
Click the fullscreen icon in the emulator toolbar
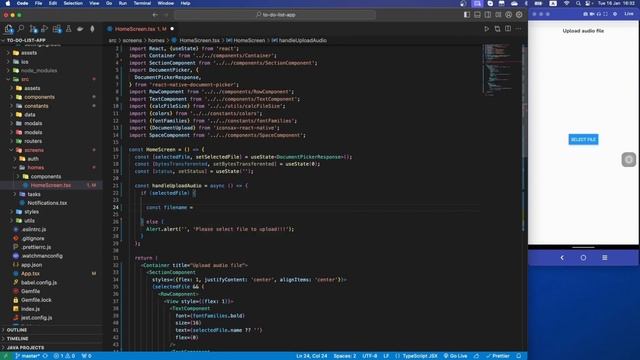[x=605, y=14]
